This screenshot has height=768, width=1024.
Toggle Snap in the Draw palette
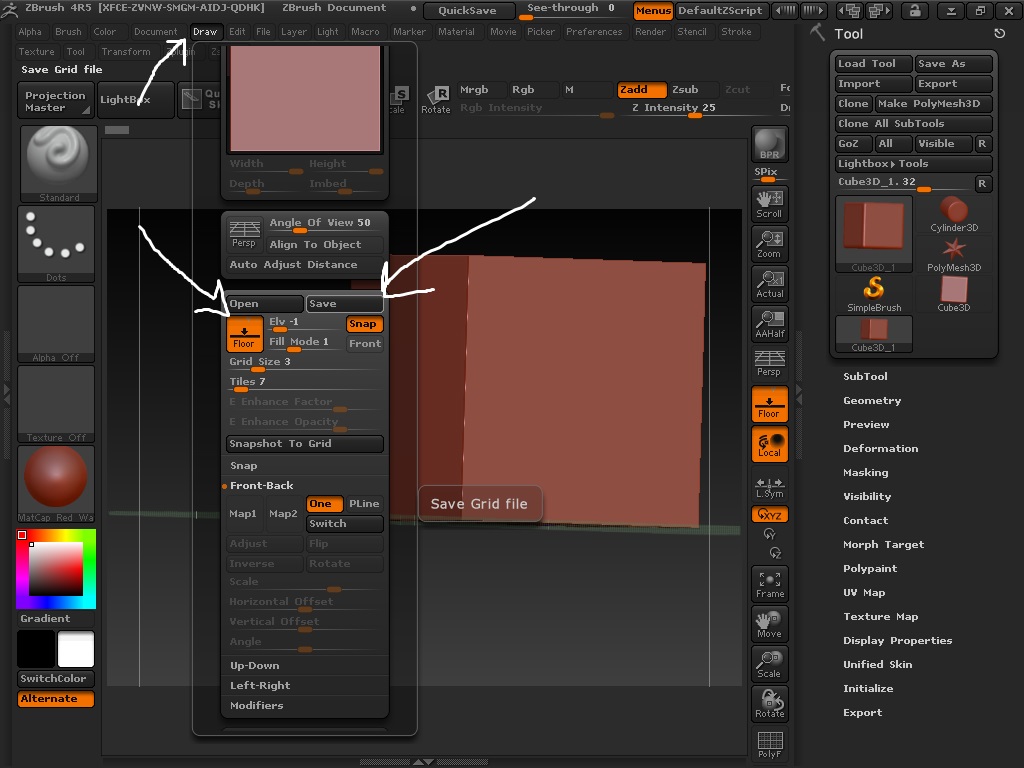tap(363, 324)
